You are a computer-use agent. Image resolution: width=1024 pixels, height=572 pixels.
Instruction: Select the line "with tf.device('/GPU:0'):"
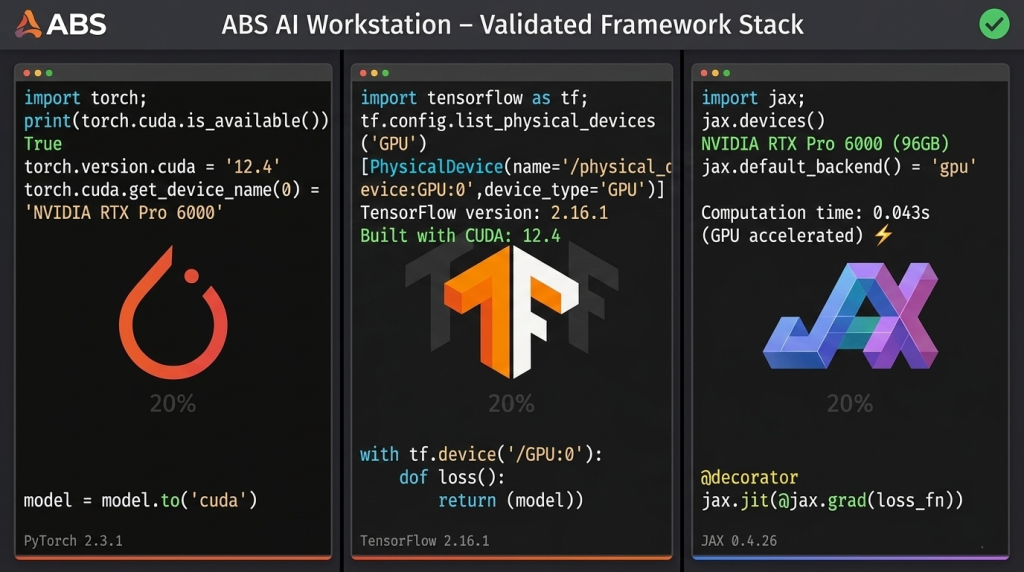(x=481, y=454)
